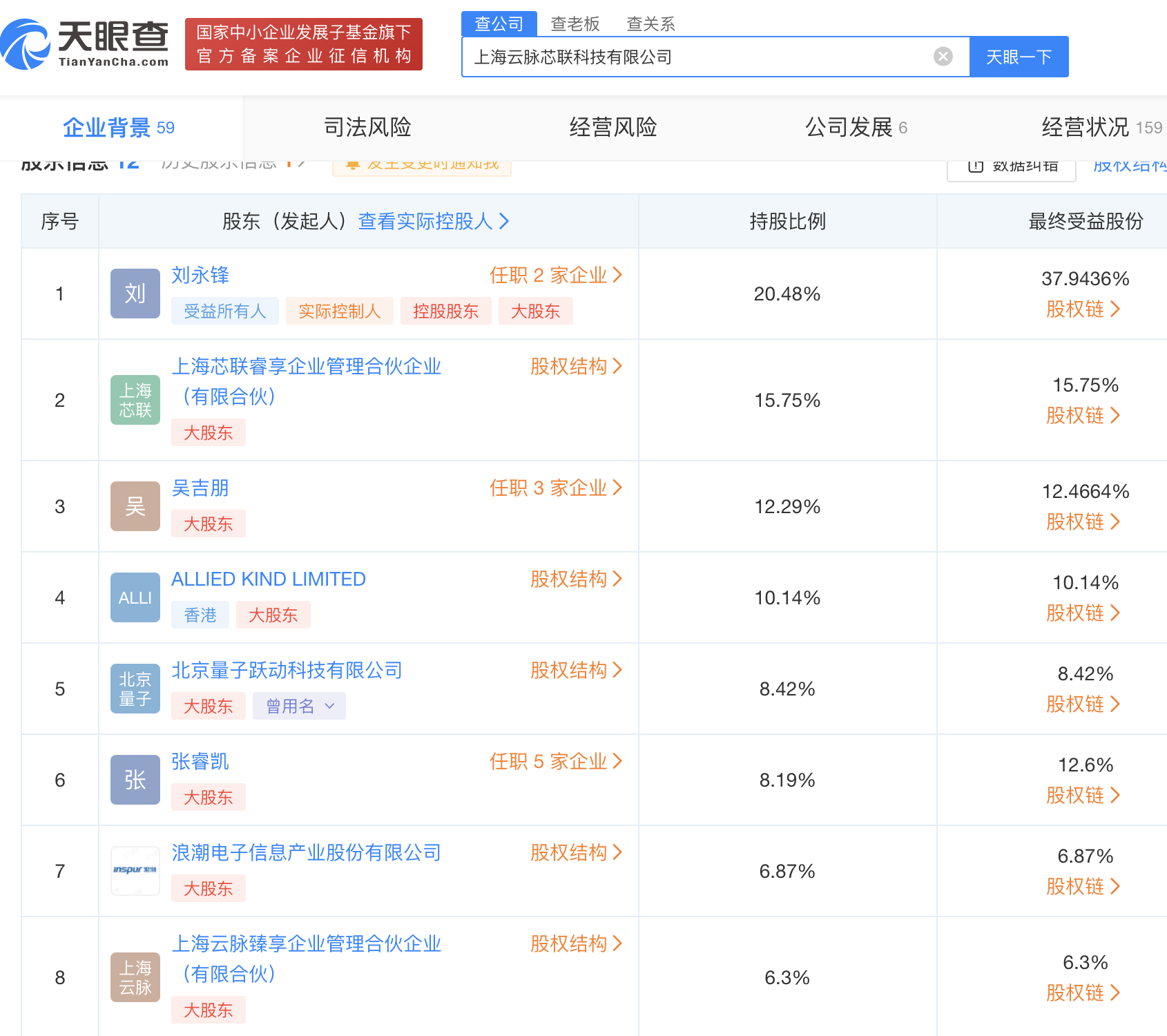The height and width of the screenshot is (1036, 1167).
Task: Open 股权链 under 15.75% final share
Action: tap(1083, 415)
